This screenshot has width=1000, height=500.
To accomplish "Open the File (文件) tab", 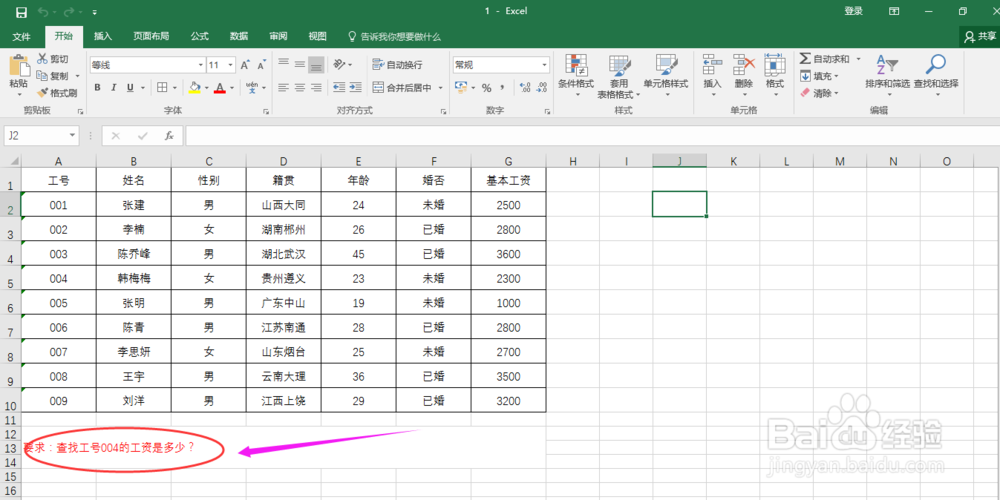I will pyautogui.click(x=22, y=36).
